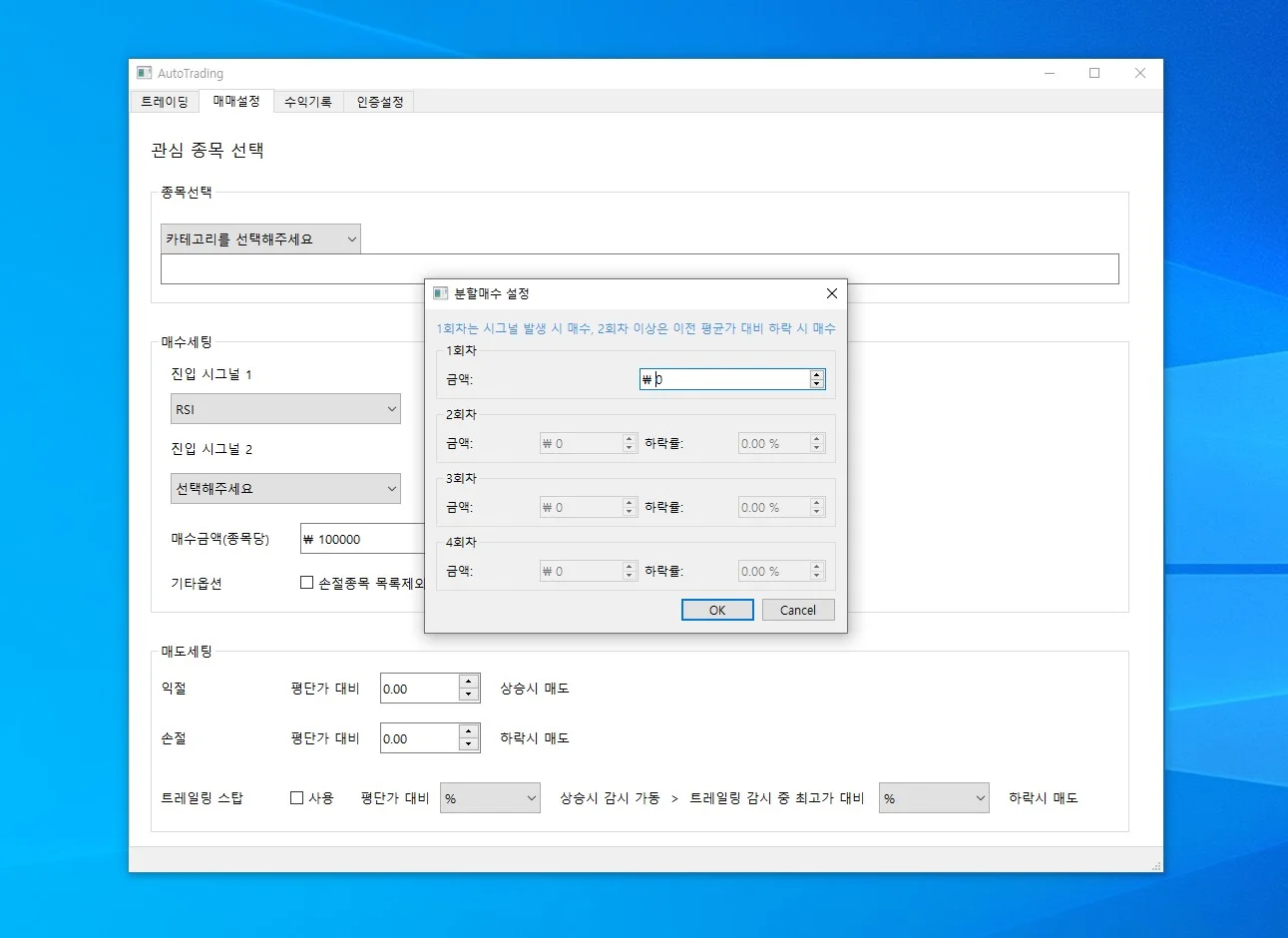The image size is (1288, 938).
Task: Click the window resize grip corner
Action: [1156, 865]
